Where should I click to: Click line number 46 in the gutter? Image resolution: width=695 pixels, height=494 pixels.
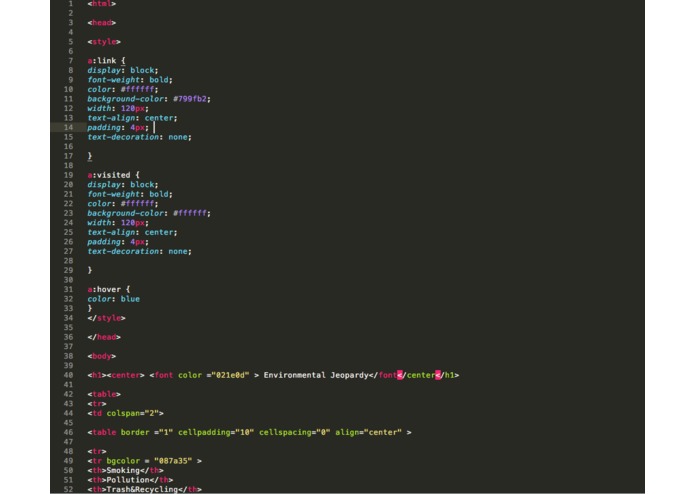[x=68, y=432]
